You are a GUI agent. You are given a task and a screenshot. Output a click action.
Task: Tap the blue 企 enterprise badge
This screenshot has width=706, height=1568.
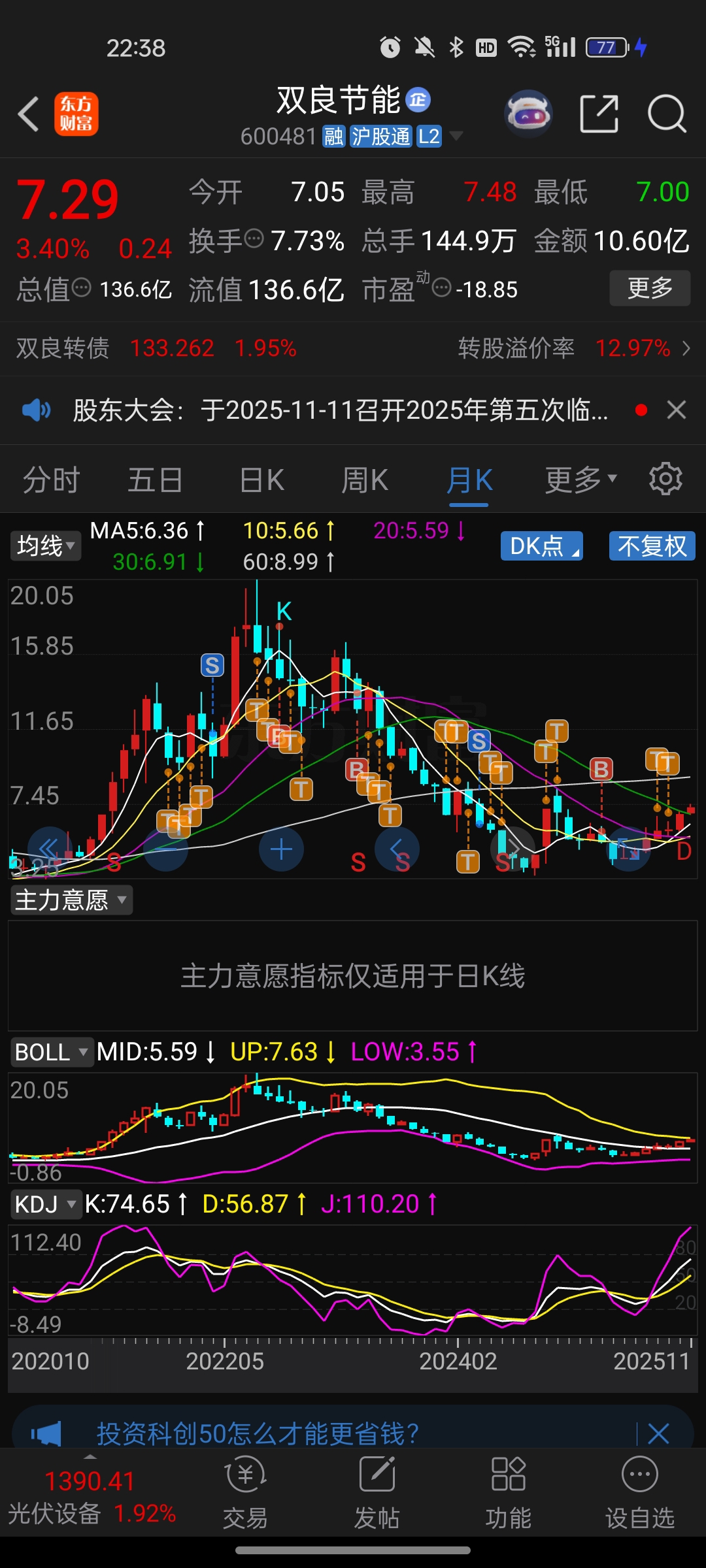418,99
